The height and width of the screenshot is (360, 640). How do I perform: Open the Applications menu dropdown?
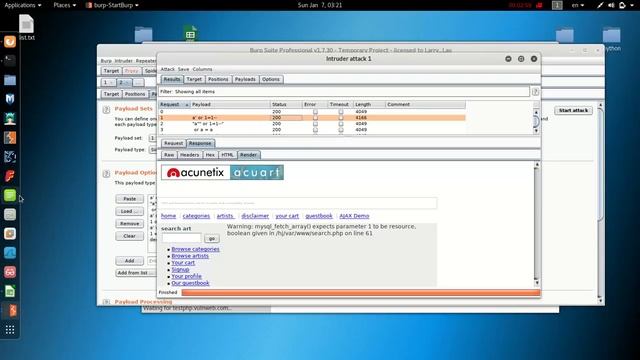point(22,5)
